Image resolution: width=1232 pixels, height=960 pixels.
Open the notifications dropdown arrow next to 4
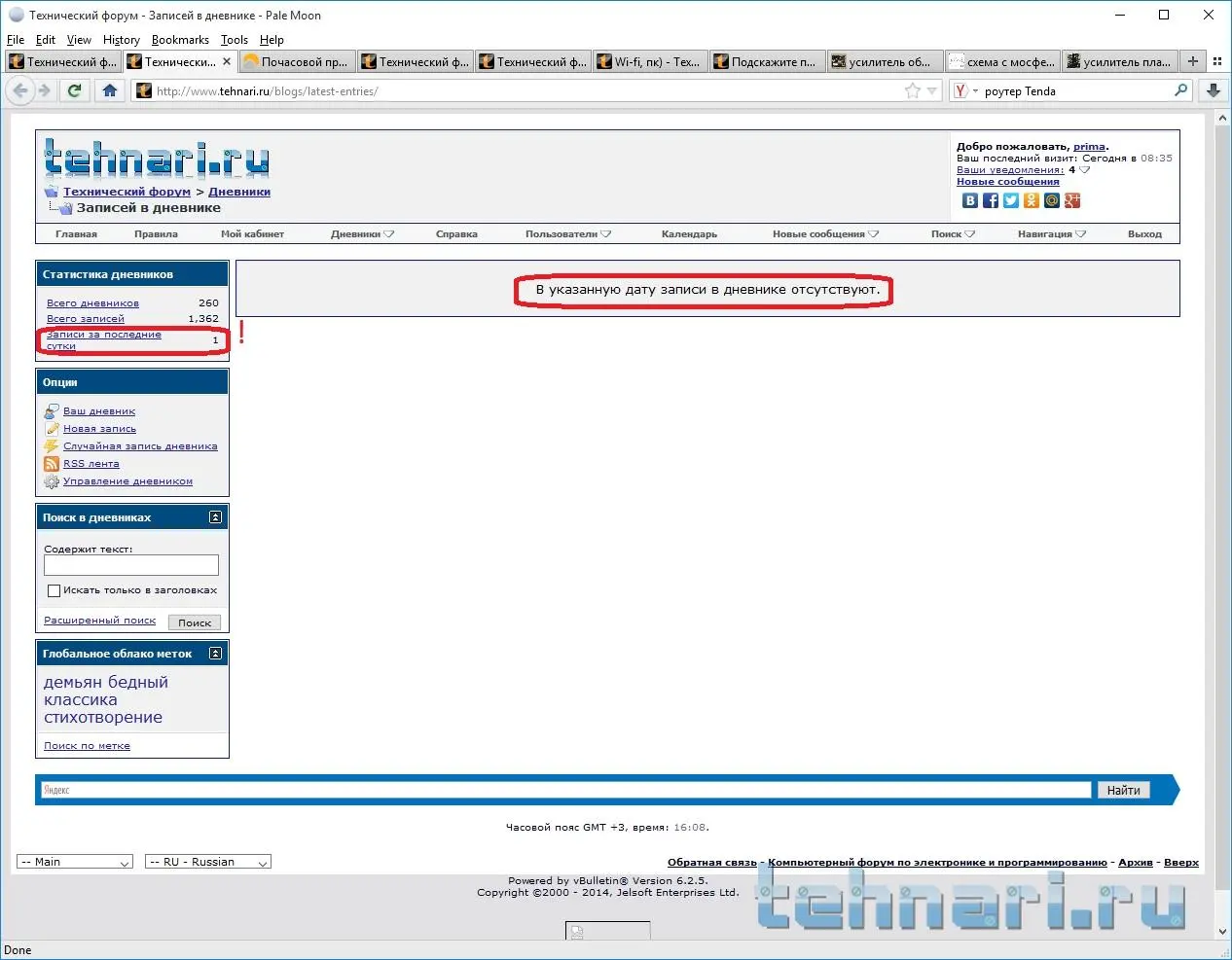[x=1085, y=170]
